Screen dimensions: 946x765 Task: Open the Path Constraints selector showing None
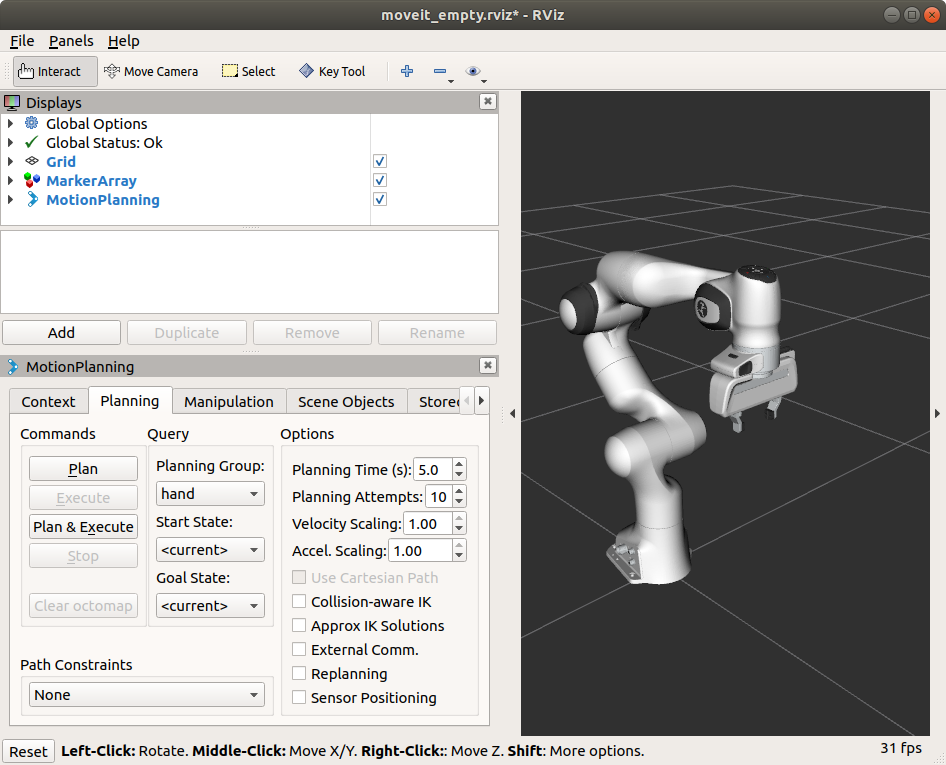146,694
